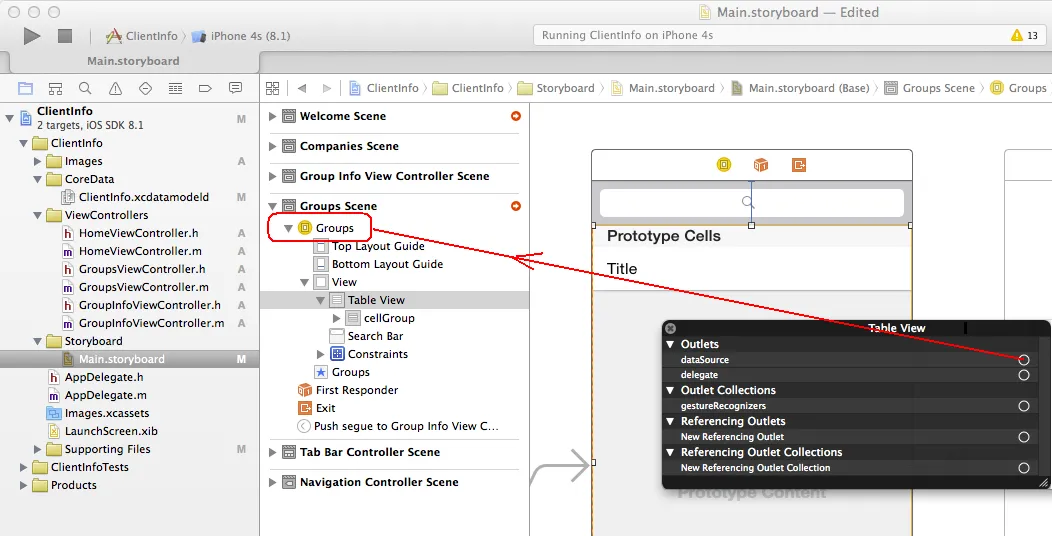Go back in jump bar history
Image resolution: width=1052 pixels, height=536 pixels.
click(302, 88)
